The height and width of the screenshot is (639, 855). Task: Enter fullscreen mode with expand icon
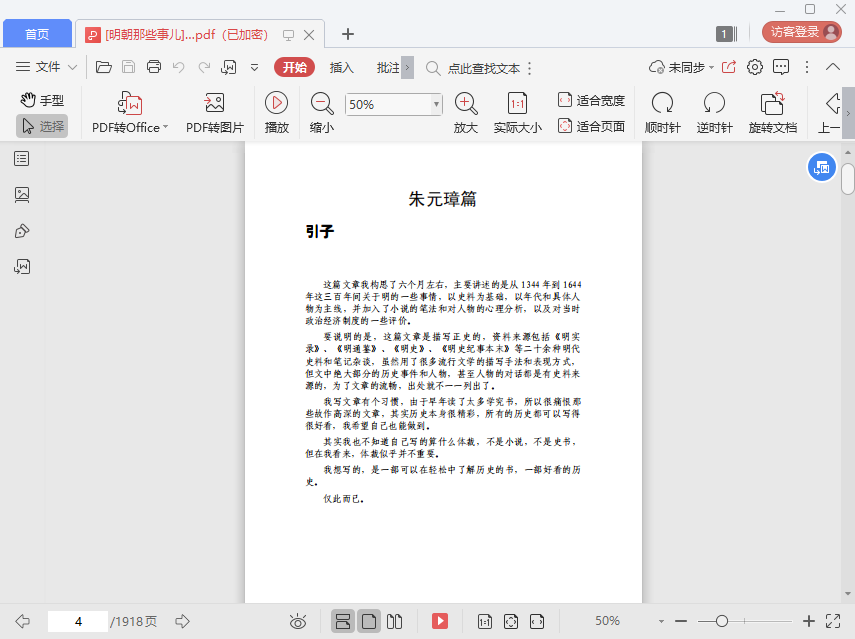pyautogui.click(x=833, y=621)
